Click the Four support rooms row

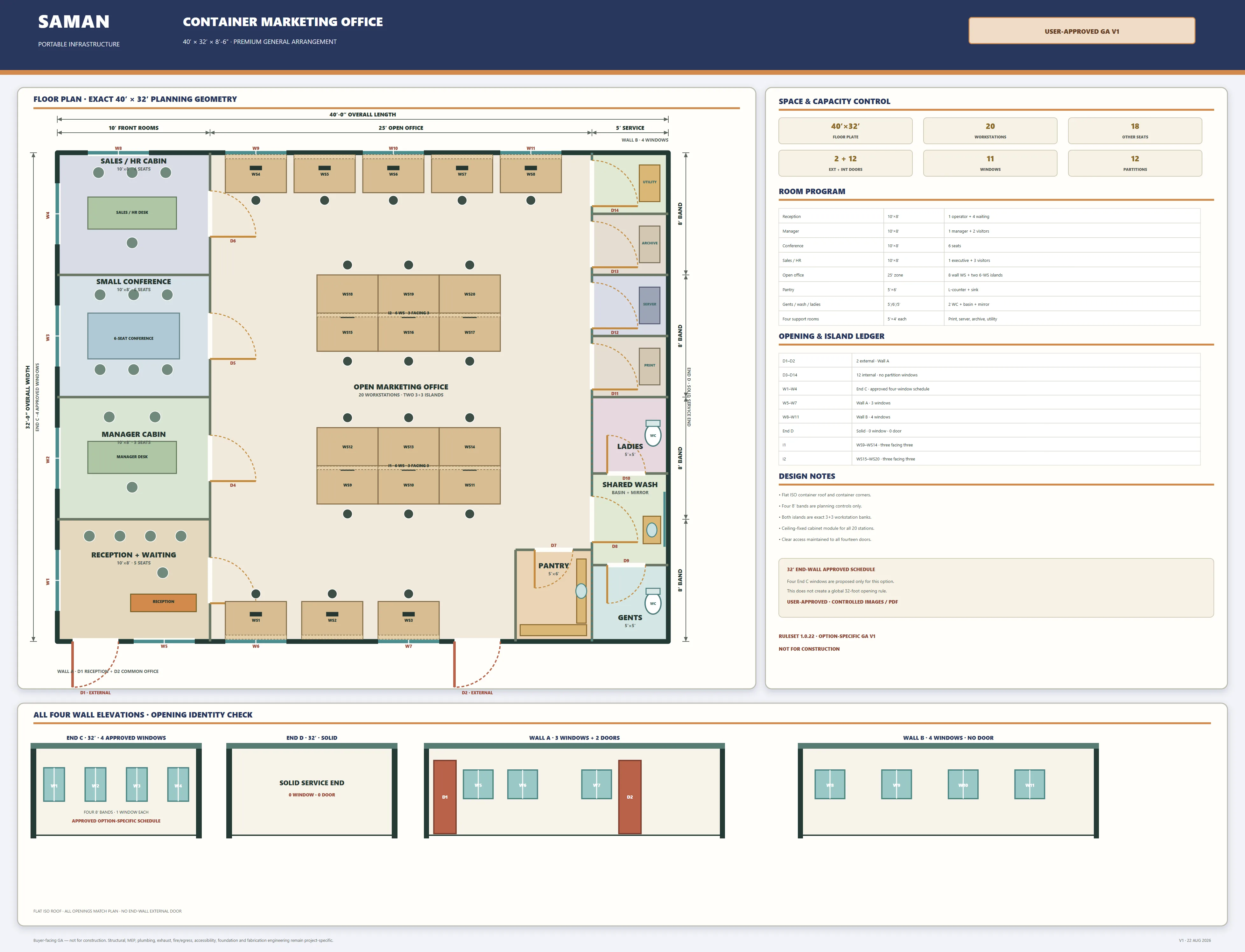point(989,319)
